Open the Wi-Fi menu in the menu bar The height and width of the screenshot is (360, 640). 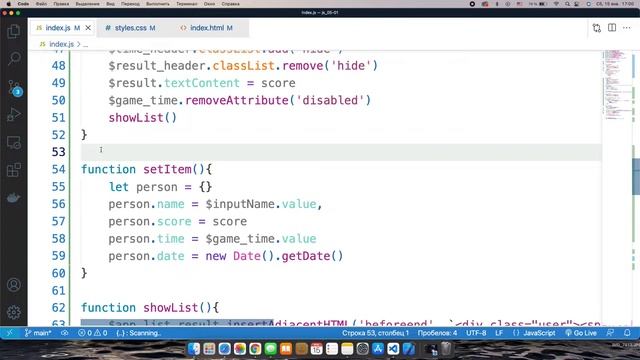click(x=556, y=4)
